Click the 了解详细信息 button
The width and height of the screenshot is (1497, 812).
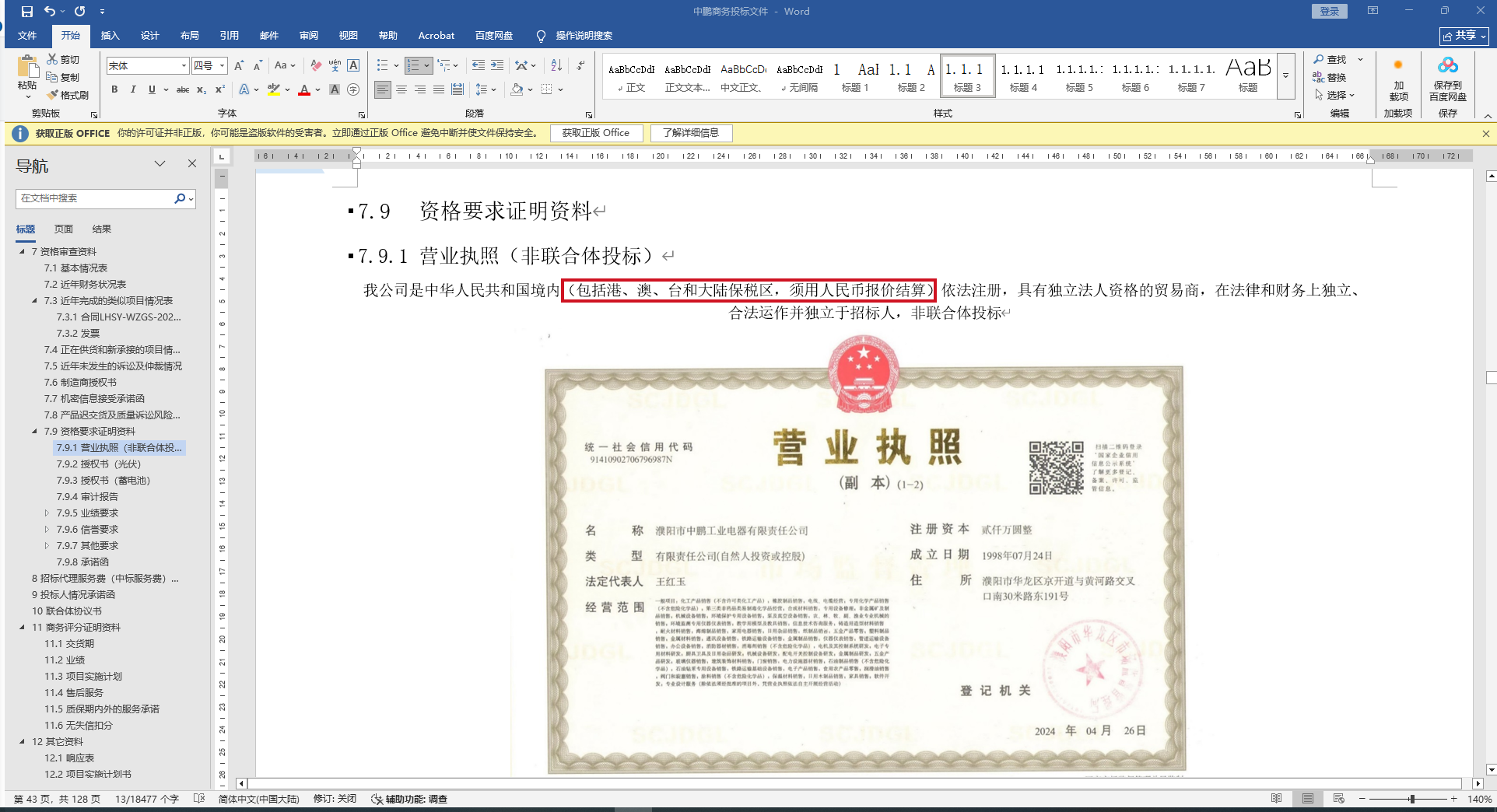pos(691,133)
